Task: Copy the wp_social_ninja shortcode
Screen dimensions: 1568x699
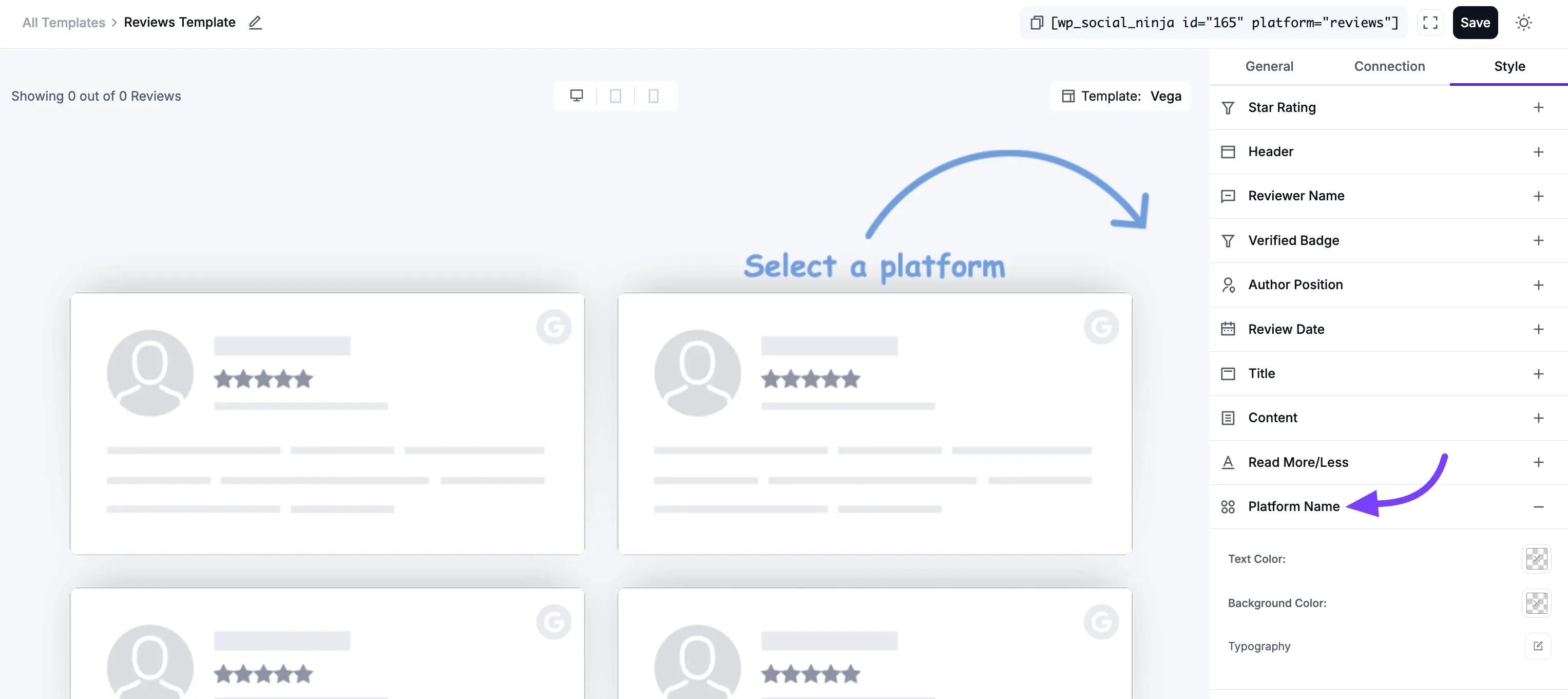Action: click(x=1037, y=22)
